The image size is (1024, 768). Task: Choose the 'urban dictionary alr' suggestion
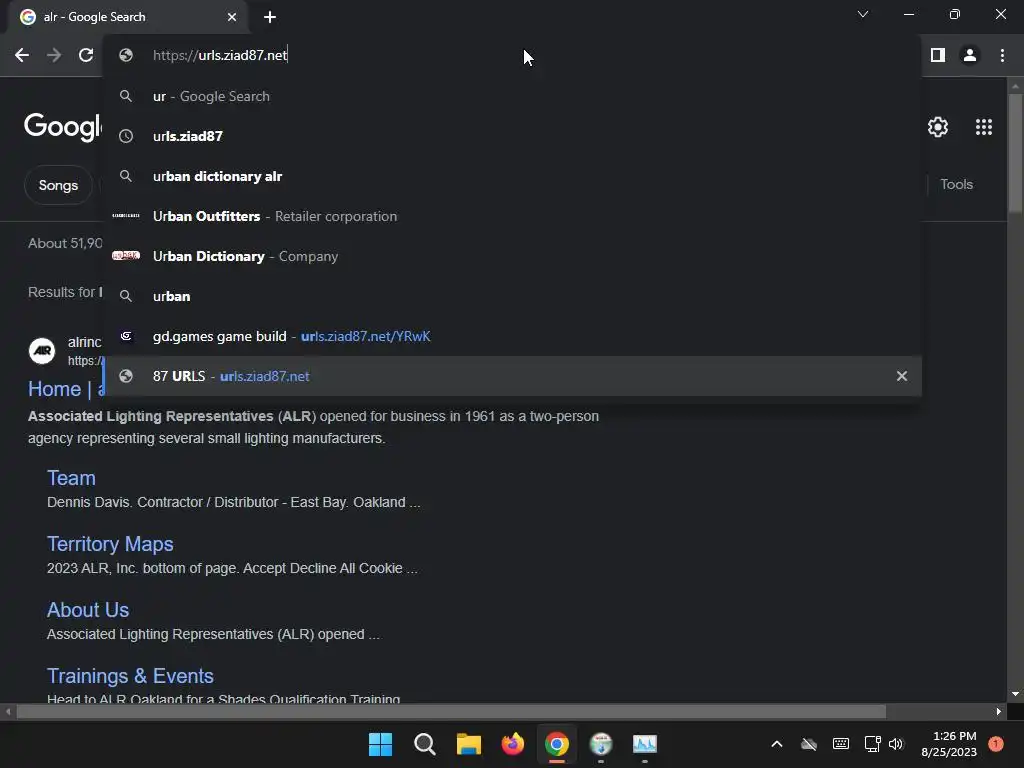click(513, 176)
